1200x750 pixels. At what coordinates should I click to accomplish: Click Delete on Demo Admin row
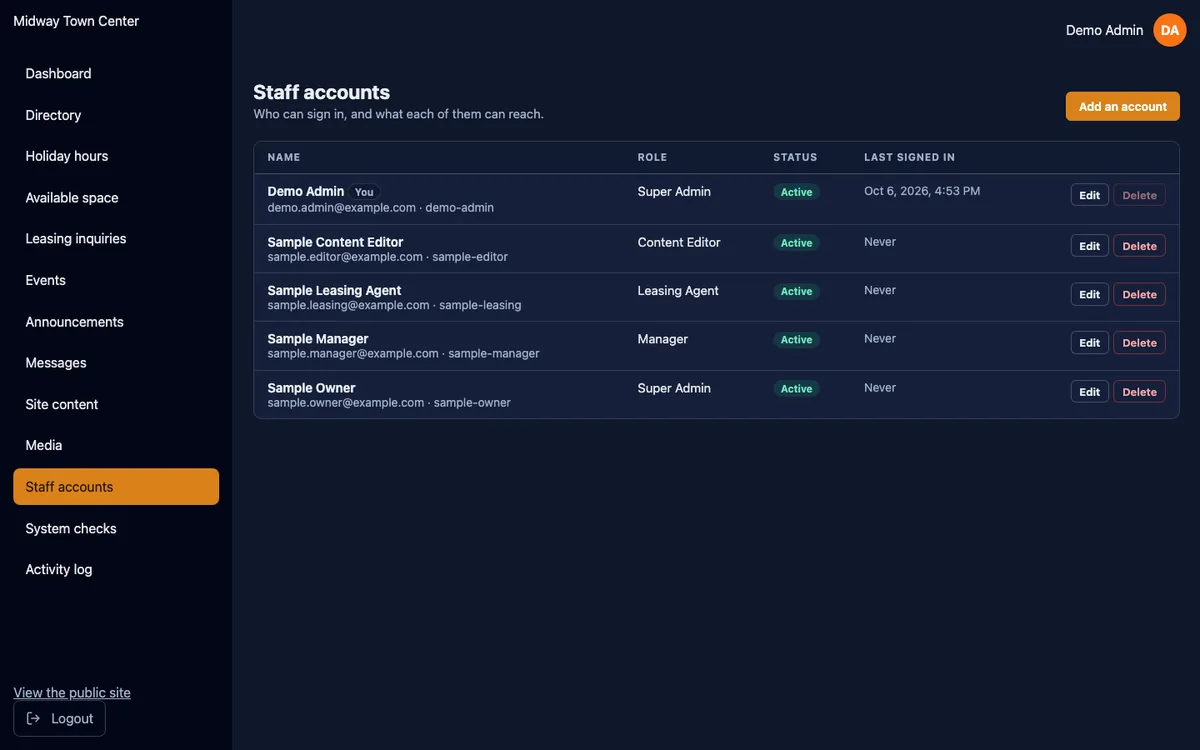coord(1139,195)
